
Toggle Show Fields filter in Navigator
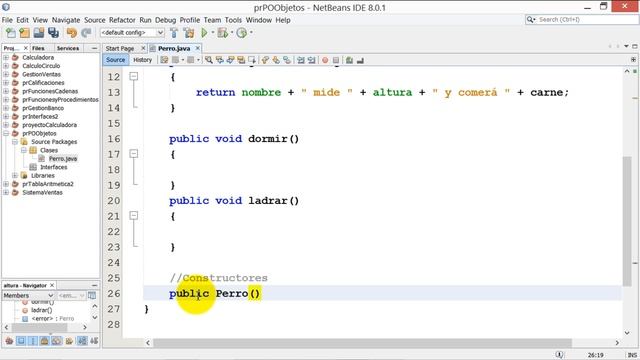click(x=21, y=340)
